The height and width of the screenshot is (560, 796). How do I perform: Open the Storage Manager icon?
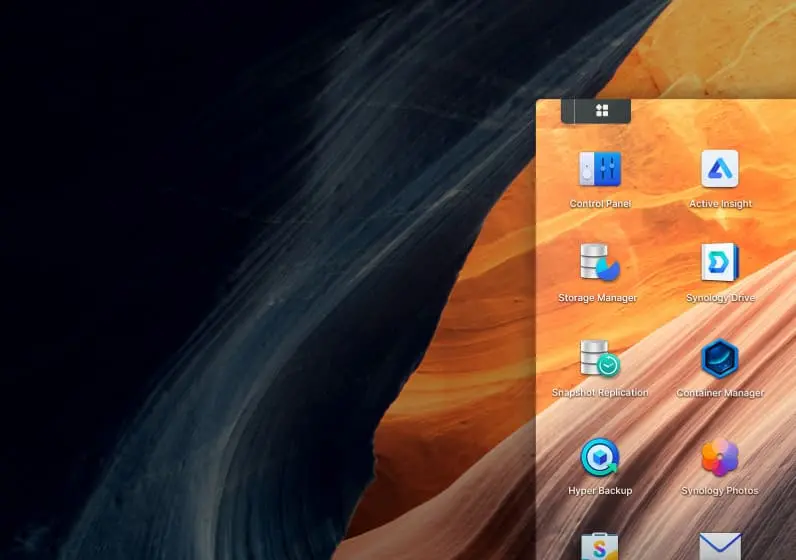600,262
